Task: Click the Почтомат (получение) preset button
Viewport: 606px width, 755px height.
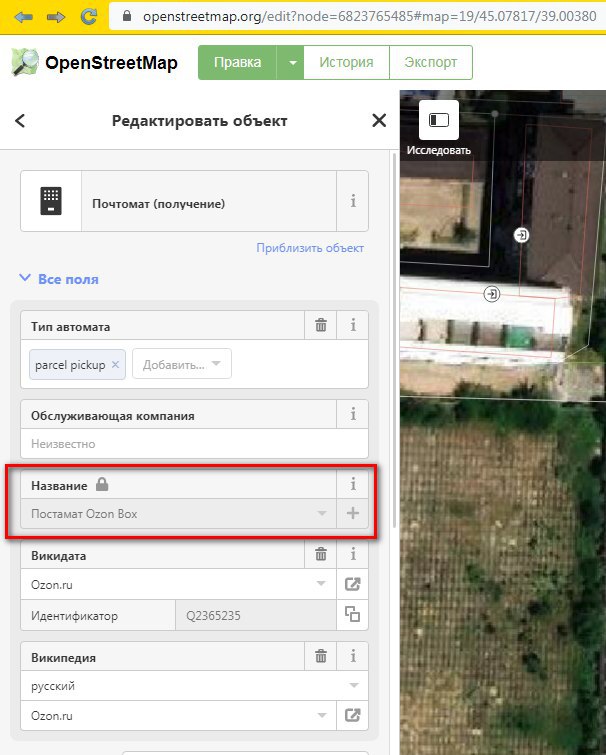Action: tap(208, 203)
